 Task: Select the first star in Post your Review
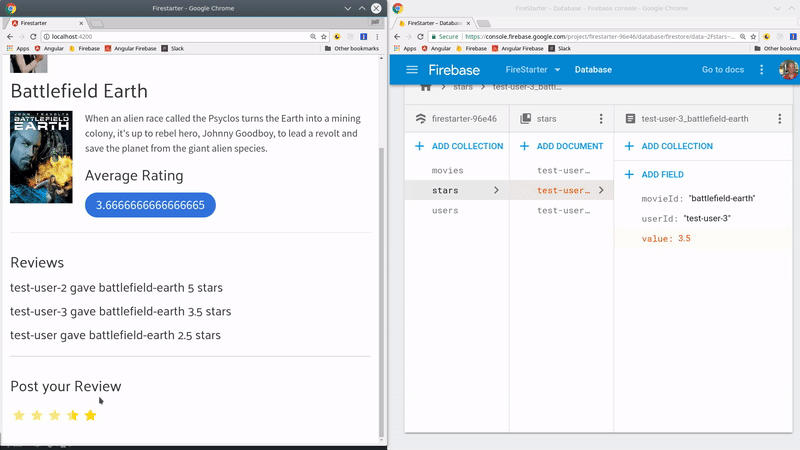point(18,415)
